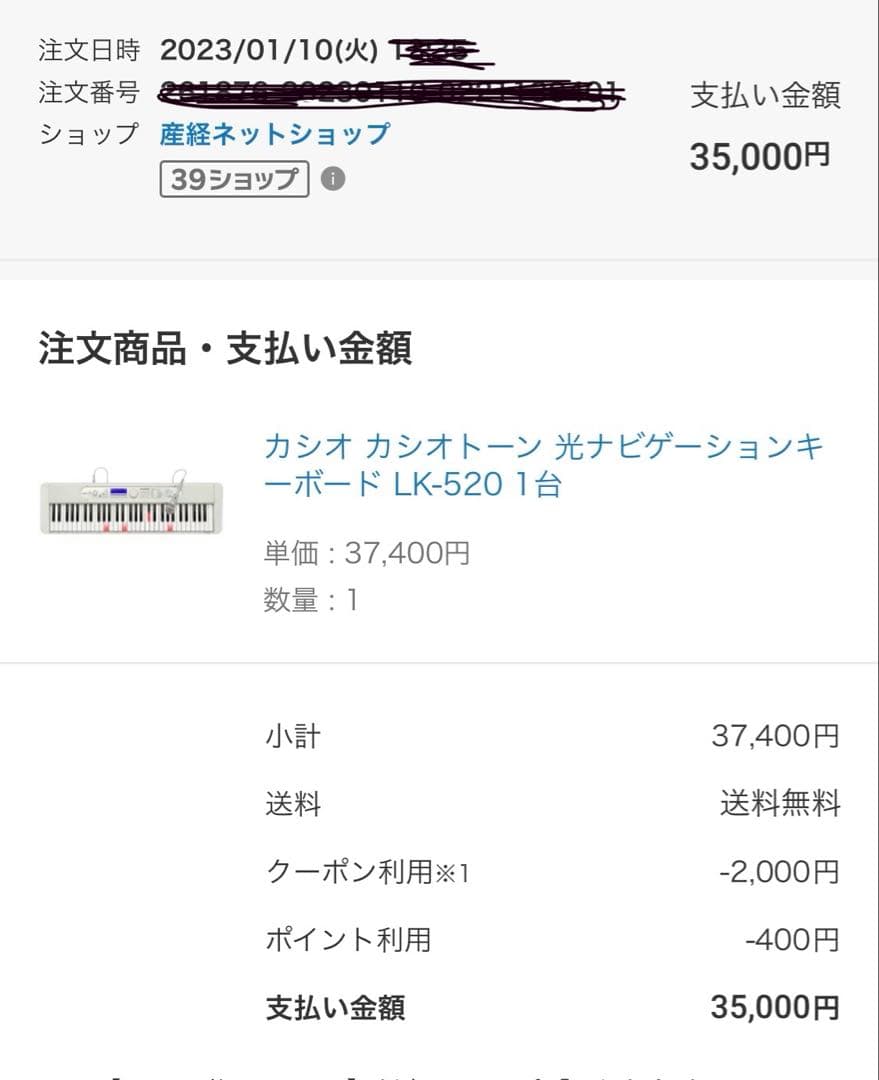This screenshot has width=879, height=1080.
Task: Click the クーポン利用※1 footnote label
Action: [x=367, y=872]
